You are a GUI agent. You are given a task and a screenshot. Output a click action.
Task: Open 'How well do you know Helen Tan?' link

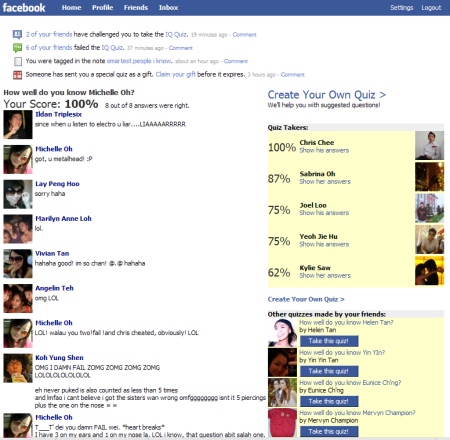[x=346, y=322]
